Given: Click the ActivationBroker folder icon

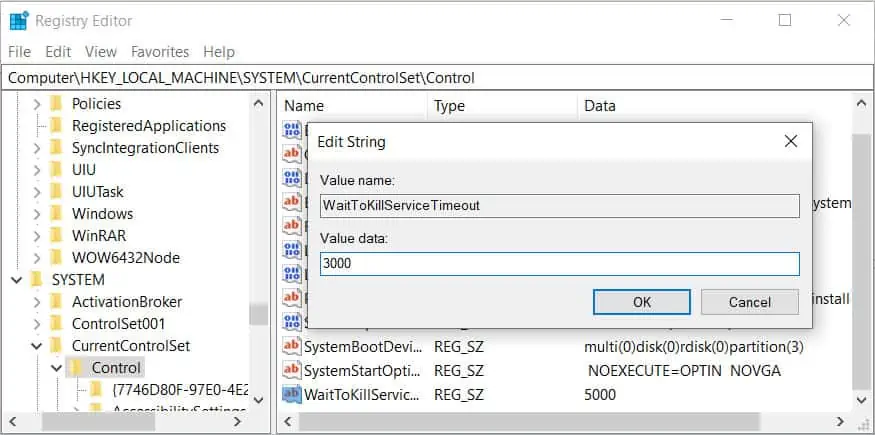Looking at the screenshot, I should 56,302.
